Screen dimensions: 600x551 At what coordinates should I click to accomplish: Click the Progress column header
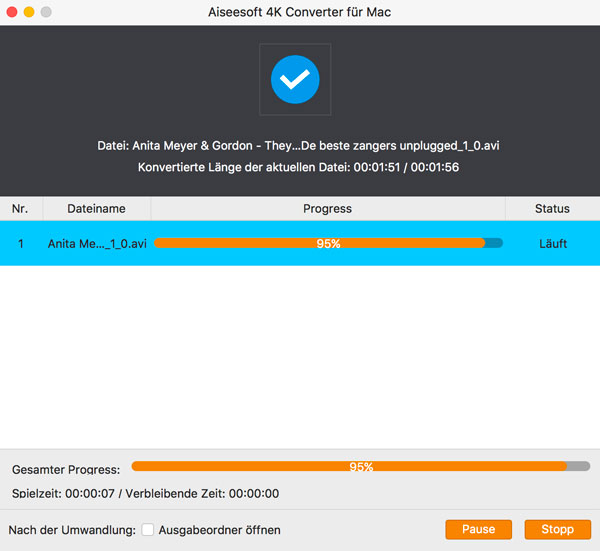pos(327,209)
